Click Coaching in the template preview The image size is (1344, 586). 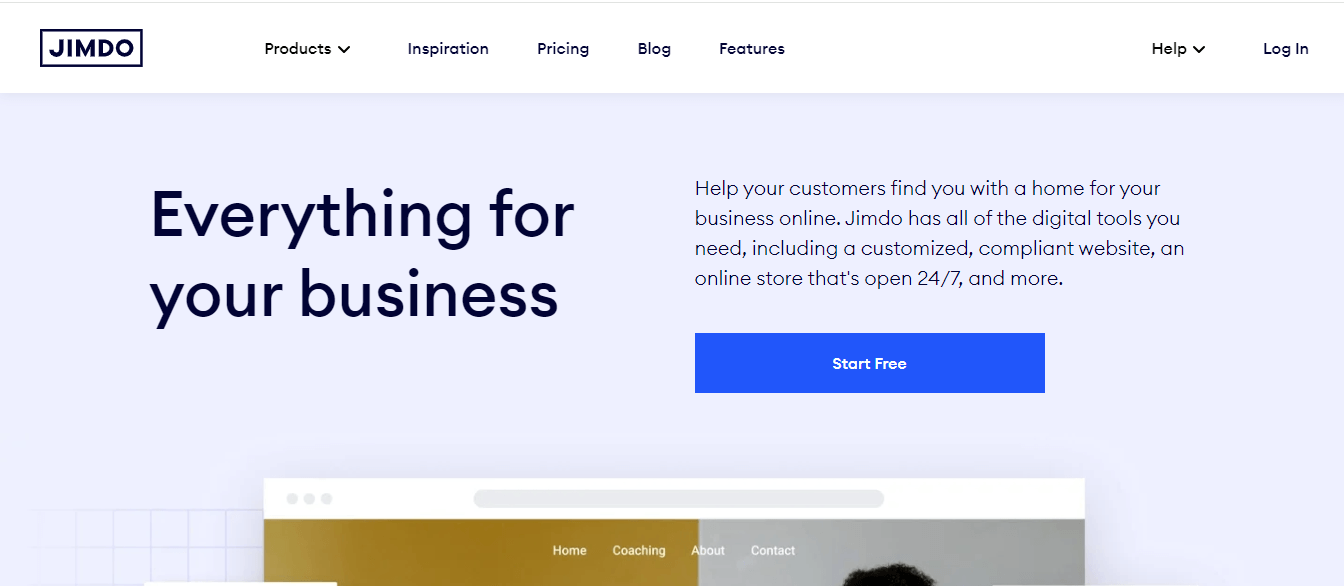(x=639, y=550)
